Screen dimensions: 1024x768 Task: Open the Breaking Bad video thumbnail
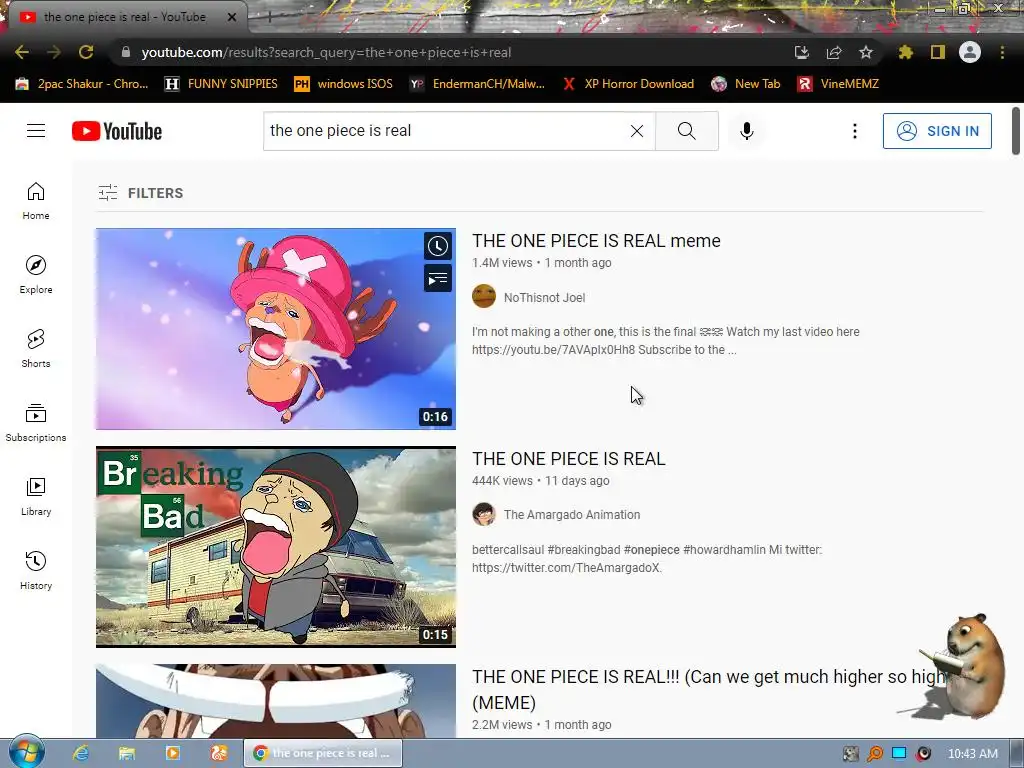[x=276, y=547]
